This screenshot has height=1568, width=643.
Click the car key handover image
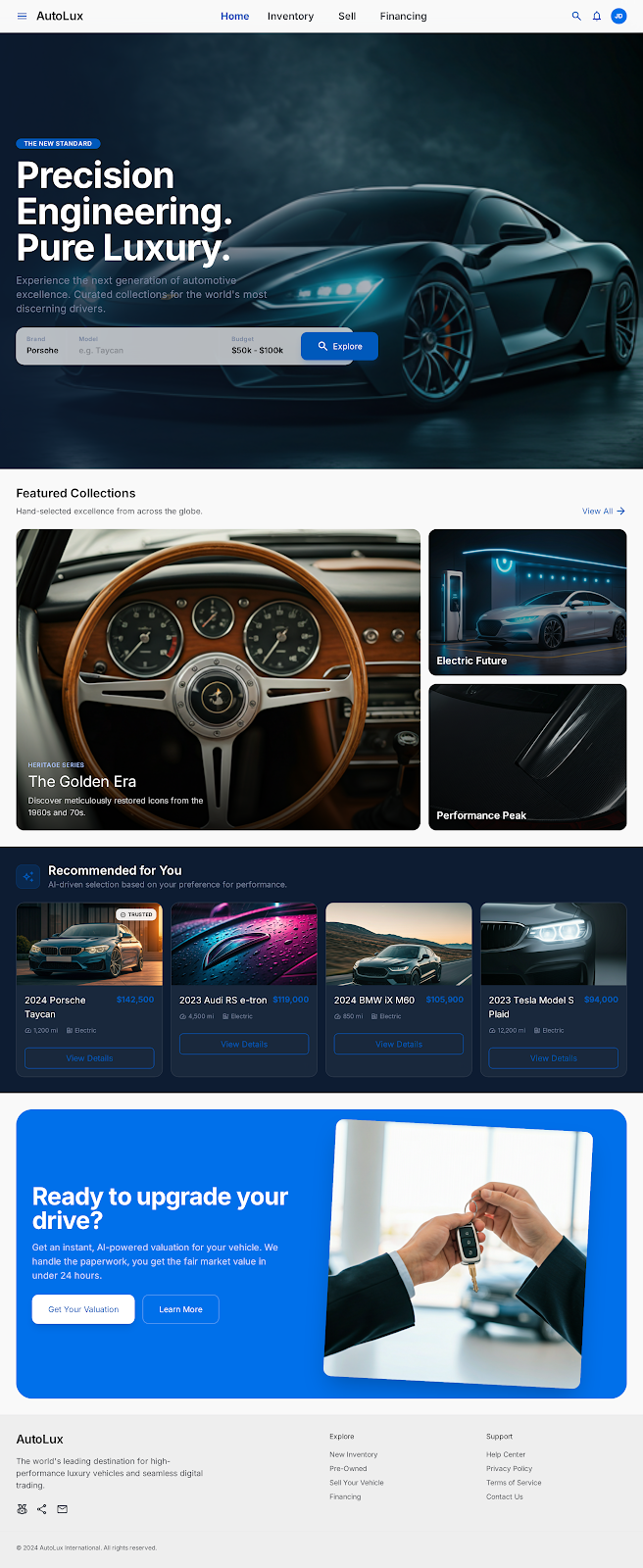coord(459,1254)
